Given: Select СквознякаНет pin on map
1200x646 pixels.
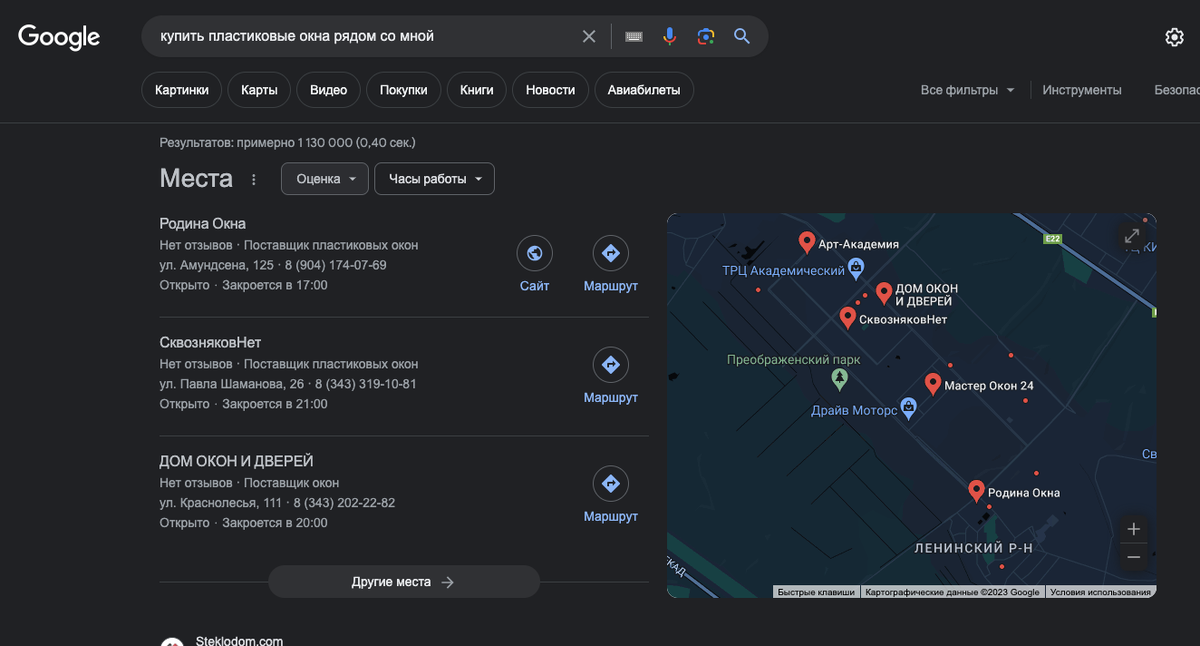Looking at the screenshot, I should (x=848, y=318).
